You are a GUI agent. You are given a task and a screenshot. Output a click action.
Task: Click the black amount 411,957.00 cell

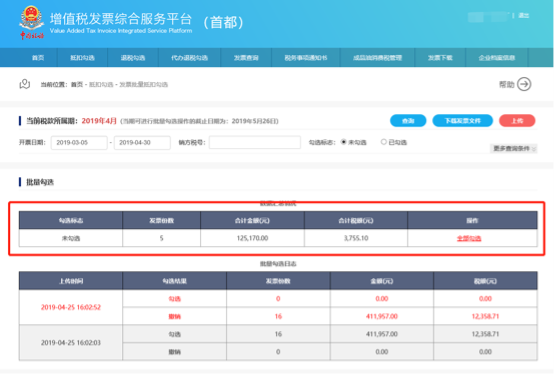(382, 334)
